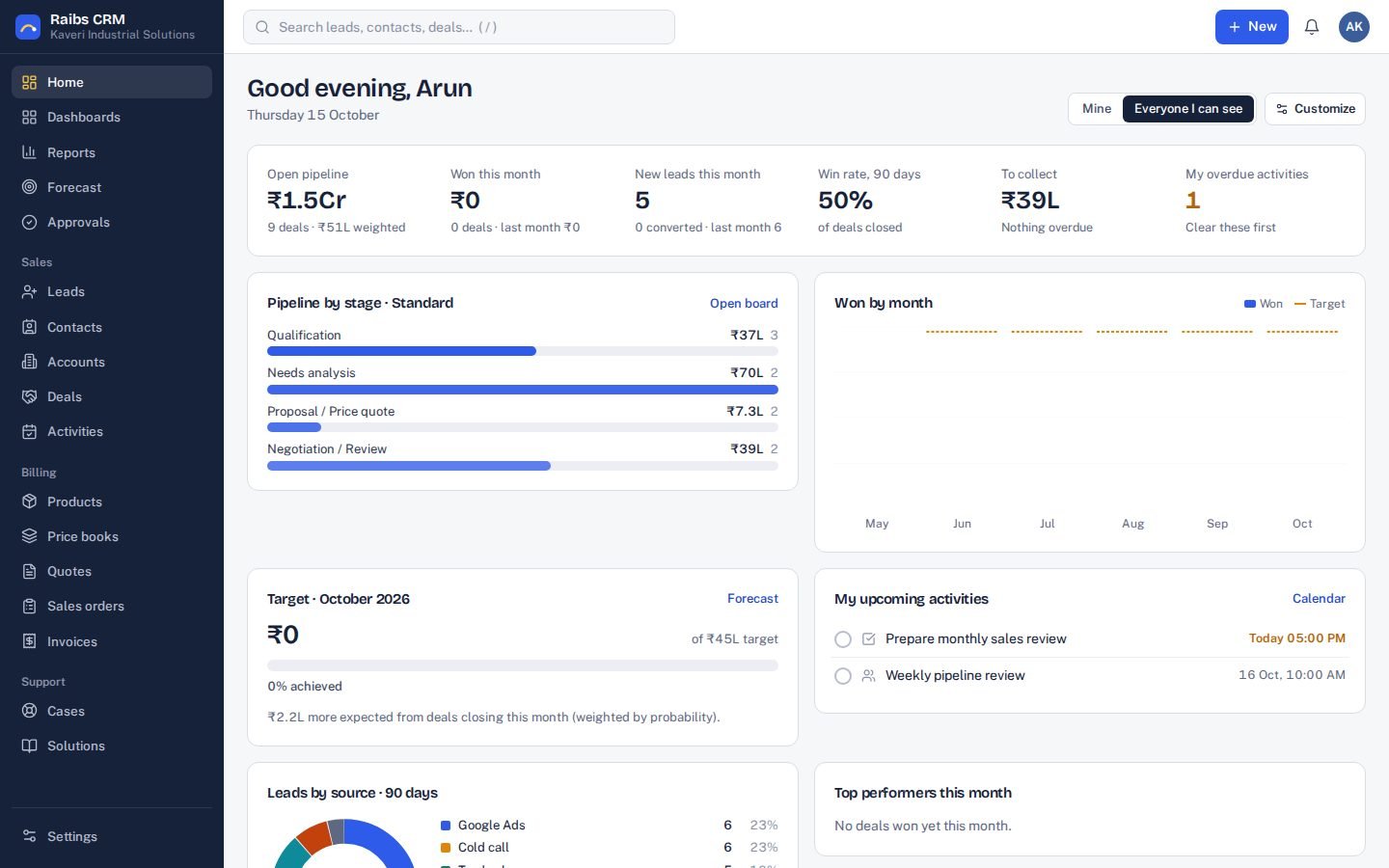
Task: Open the Forecast target icon
Action: click(x=29, y=187)
